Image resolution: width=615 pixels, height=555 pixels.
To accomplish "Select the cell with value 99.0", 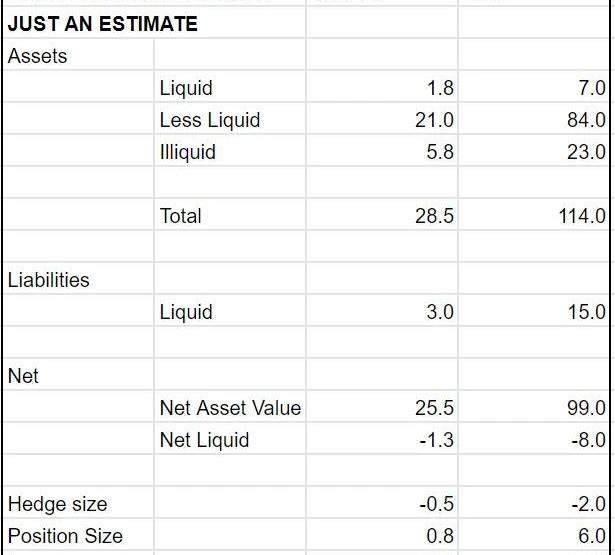I will tap(586, 408).
